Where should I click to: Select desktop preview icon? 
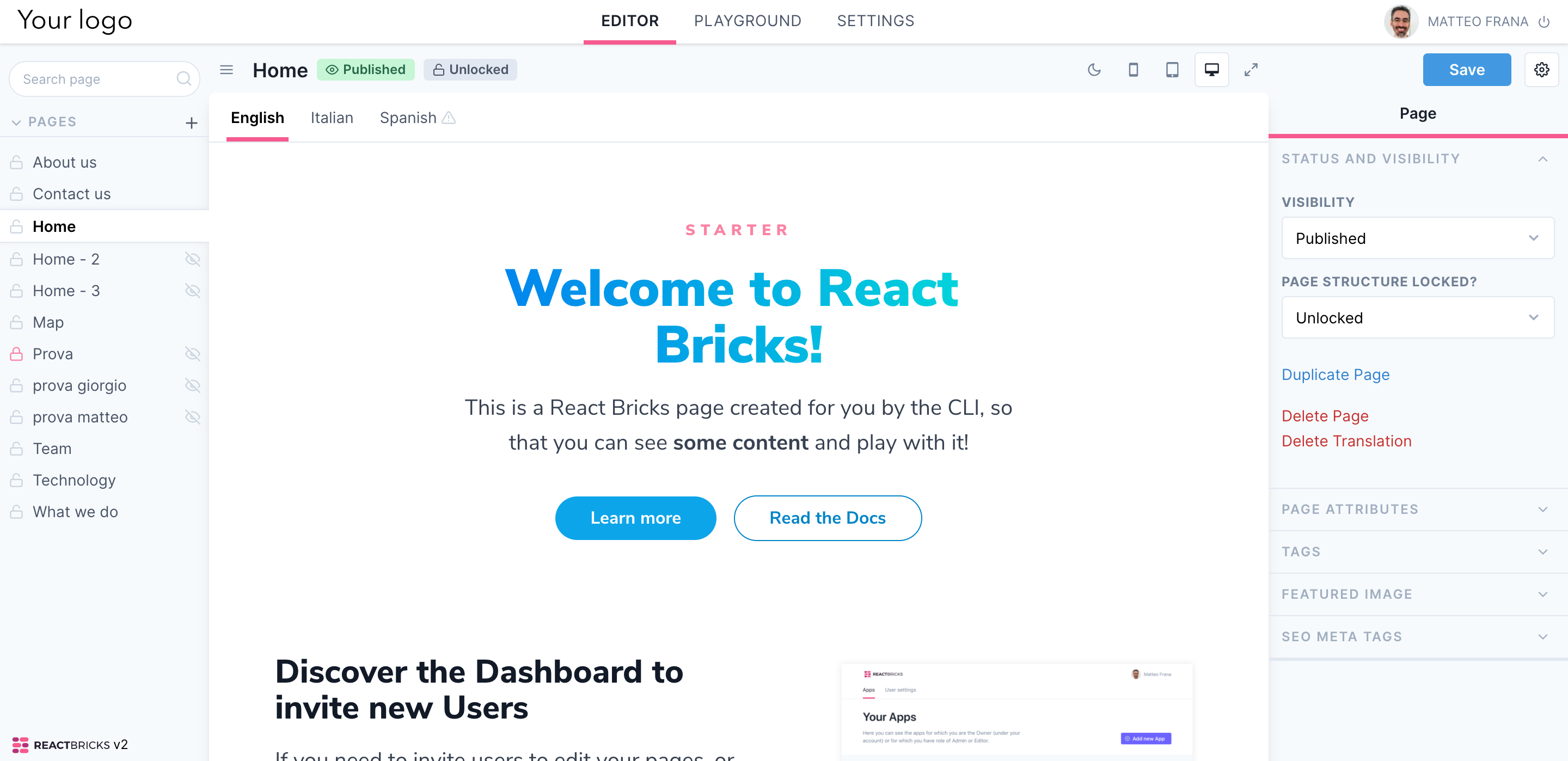pyautogui.click(x=1211, y=70)
